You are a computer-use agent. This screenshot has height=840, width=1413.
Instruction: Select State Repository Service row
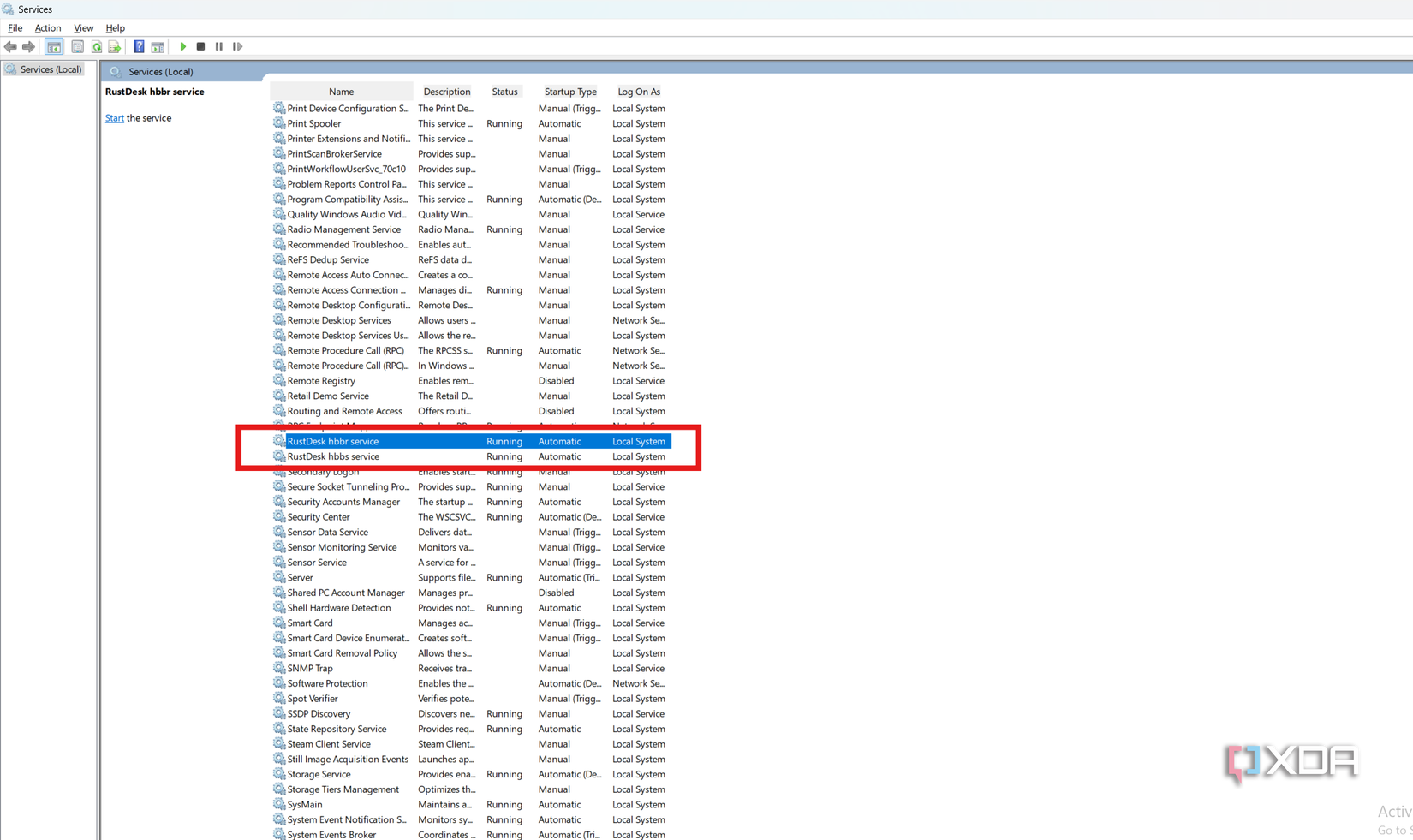click(x=471, y=730)
